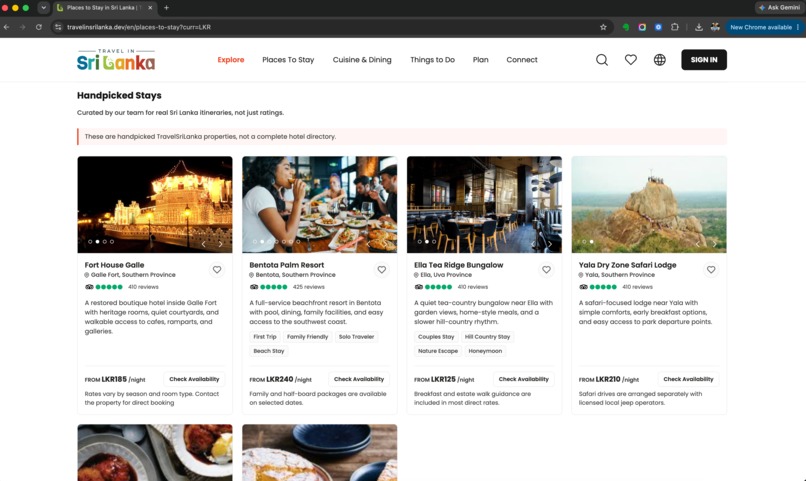Favorite Bentota Palm Resort with its heart
Viewport: 806px width, 481px height.
coord(381,270)
